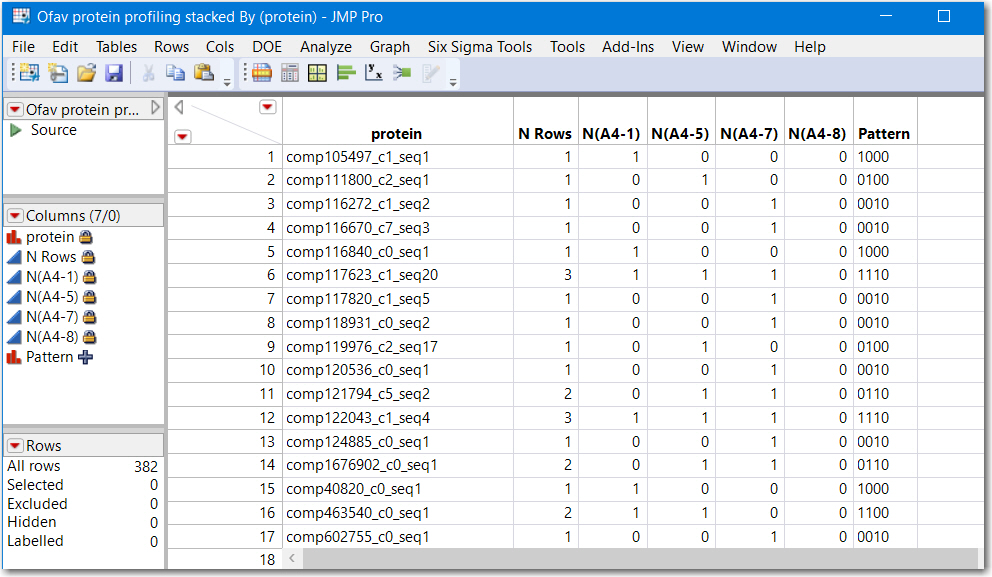This screenshot has width=992, height=577.
Task: Click the continuous modeling-type icon beside N Rows
Action: 13,256
